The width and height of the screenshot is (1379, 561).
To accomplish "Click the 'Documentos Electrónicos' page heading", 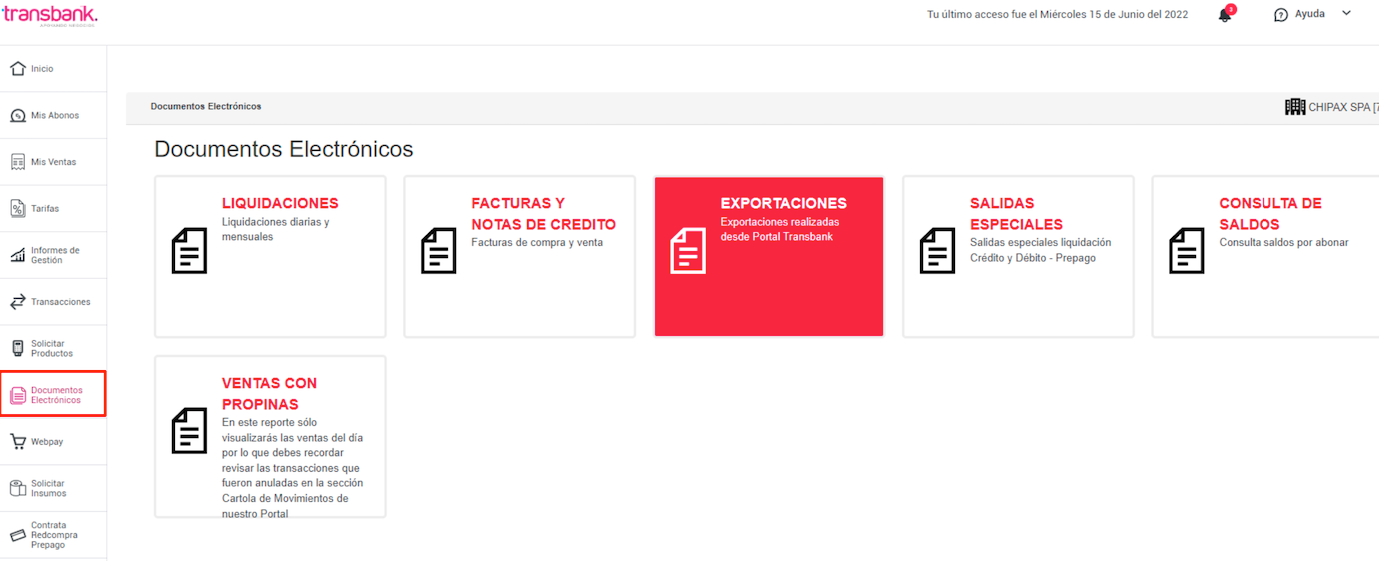I will [284, 149].
